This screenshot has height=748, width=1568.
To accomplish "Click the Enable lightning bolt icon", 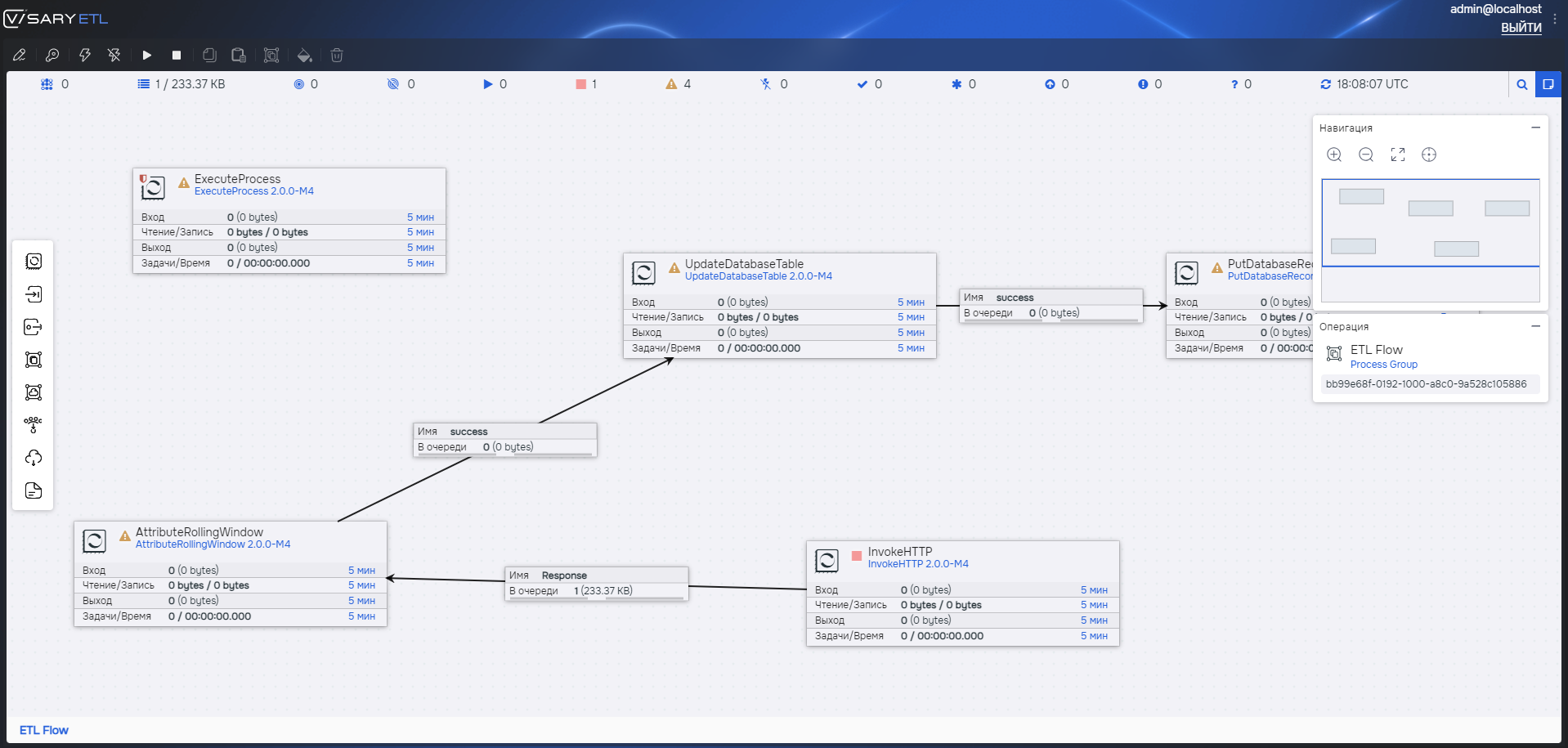I will tap(85, 55).
